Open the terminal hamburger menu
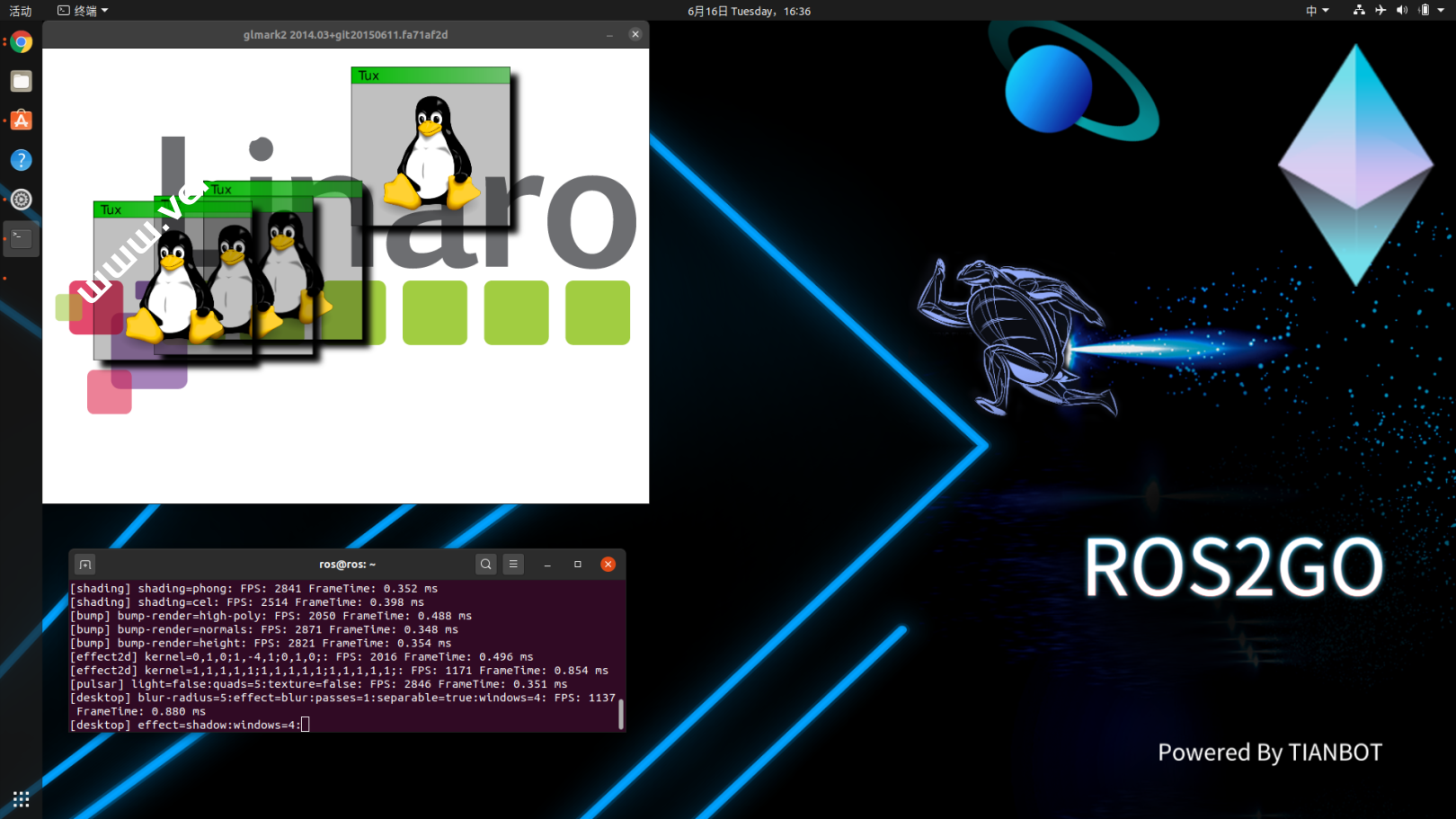The height and width of the screenshot is (819, 1456). click(x=513, y=565)
